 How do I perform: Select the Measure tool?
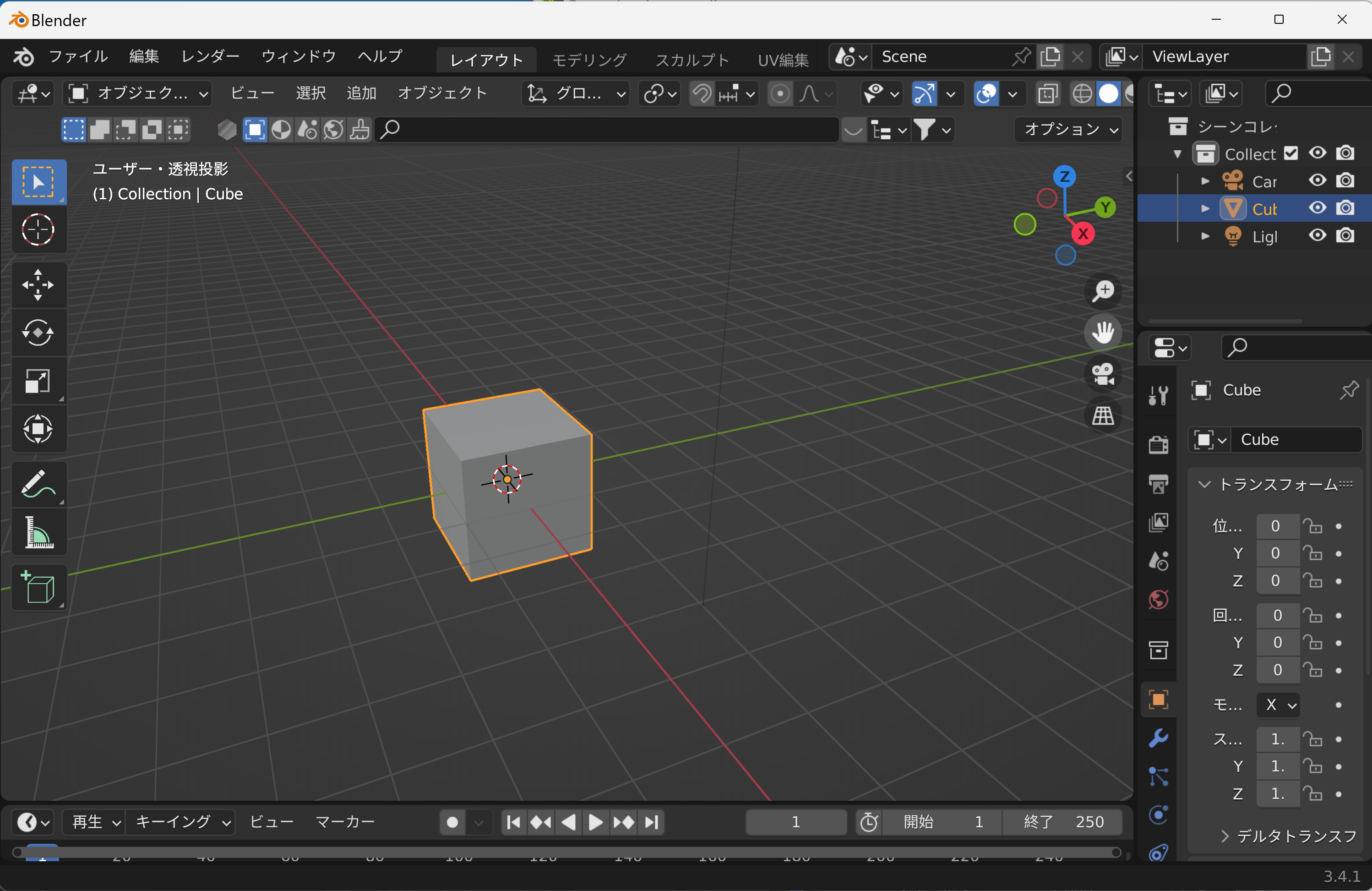tap(38, 532)
